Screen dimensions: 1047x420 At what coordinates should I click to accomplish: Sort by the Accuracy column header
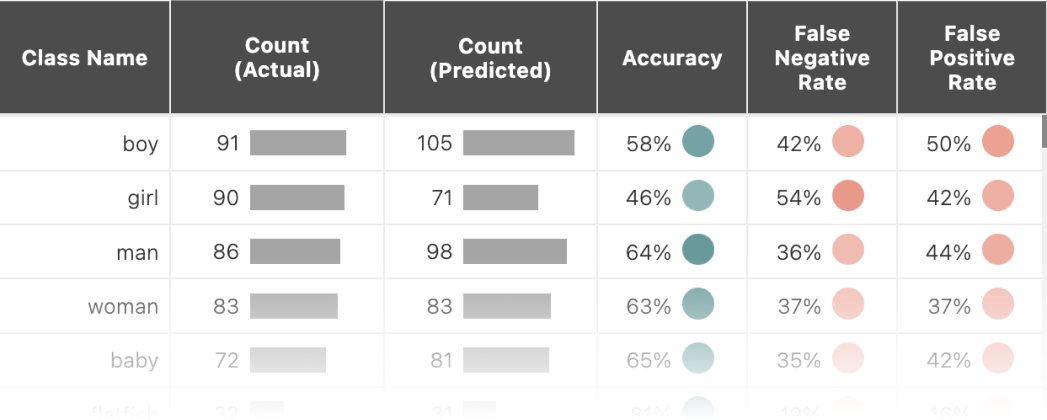click(672, 58)
